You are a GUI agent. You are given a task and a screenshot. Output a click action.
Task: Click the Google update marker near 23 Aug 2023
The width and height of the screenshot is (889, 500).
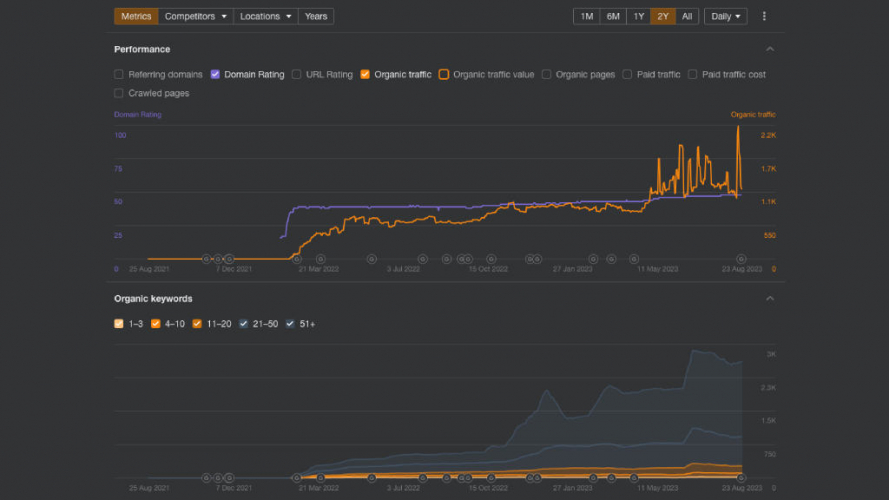point(741,258)
